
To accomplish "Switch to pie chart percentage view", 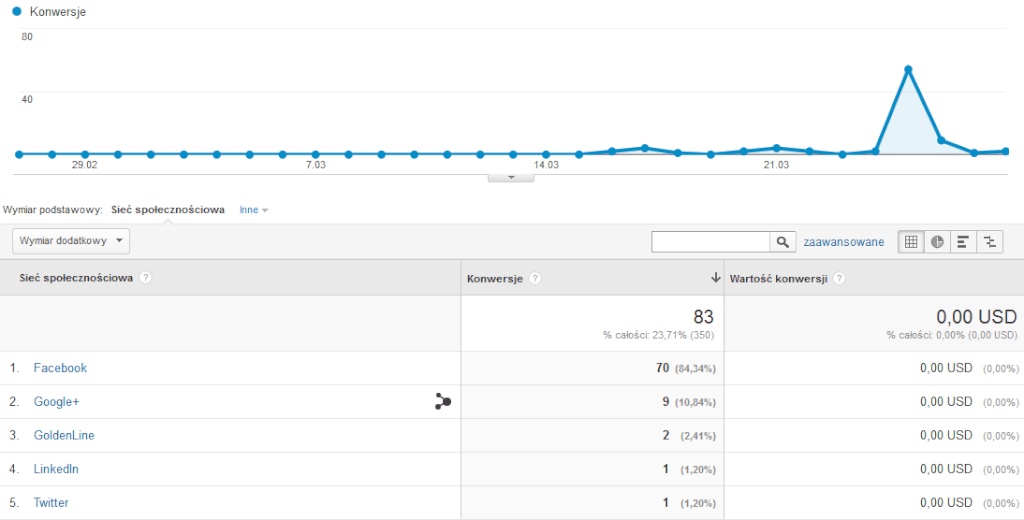I will coord(937,242).
